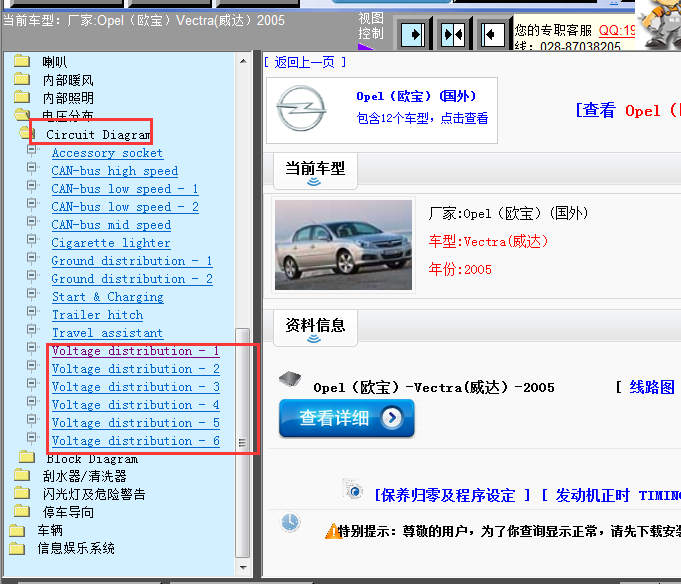Click the QQ customer service link
681x584 pixels.
617,30
